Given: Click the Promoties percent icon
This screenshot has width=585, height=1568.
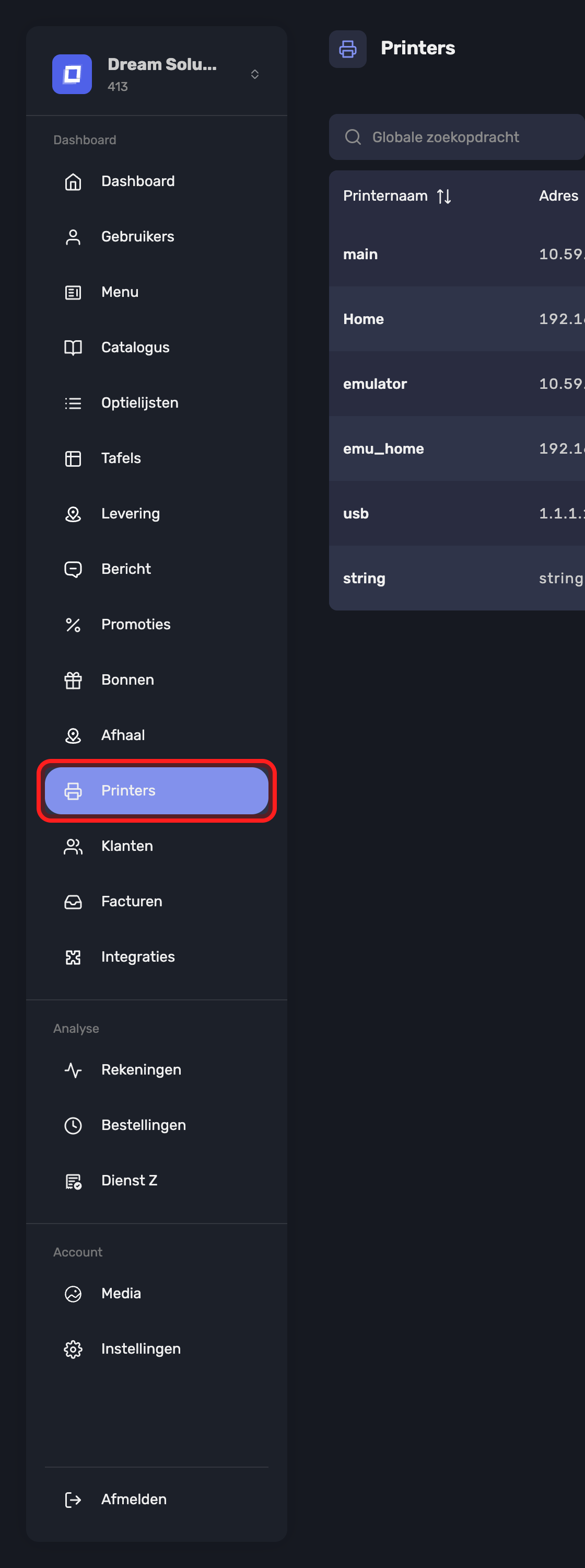Looking at the screenshot, I should 73,625.
